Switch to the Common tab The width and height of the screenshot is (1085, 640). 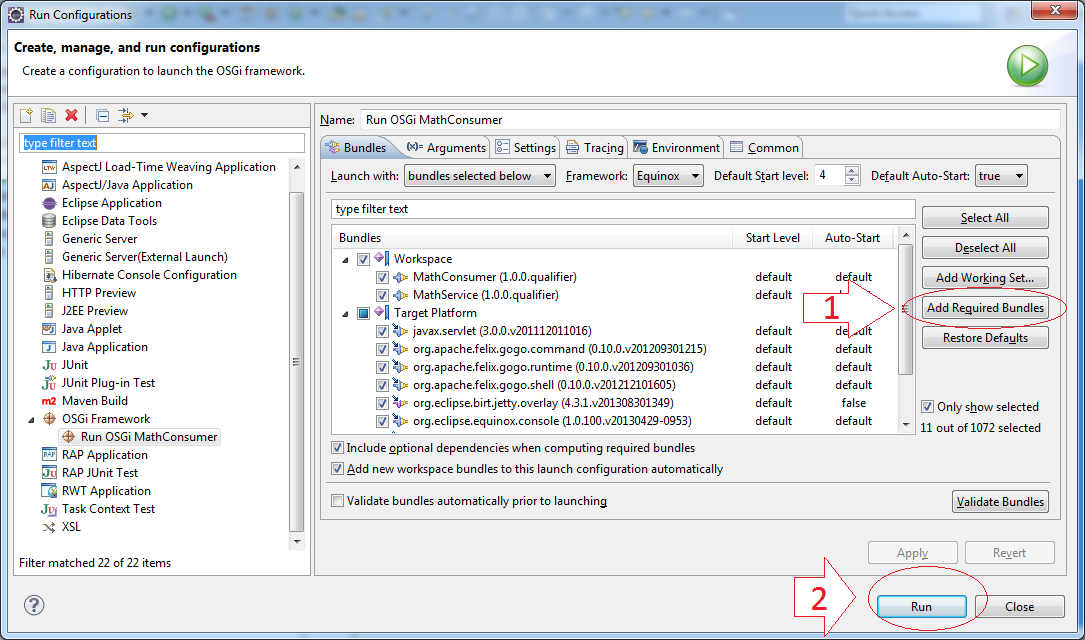(x=765, y=147)
